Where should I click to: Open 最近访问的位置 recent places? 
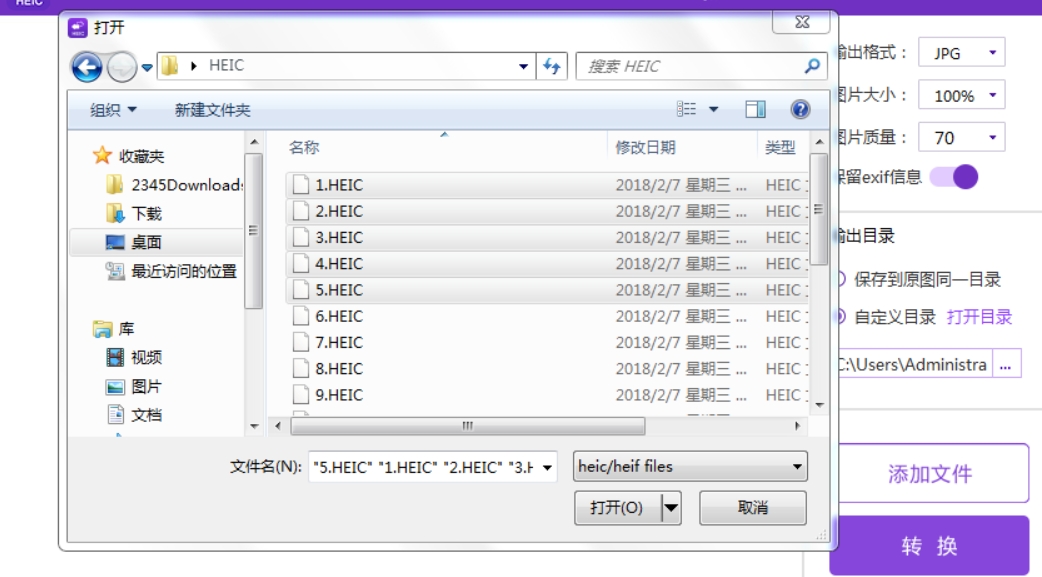point(171,271)
